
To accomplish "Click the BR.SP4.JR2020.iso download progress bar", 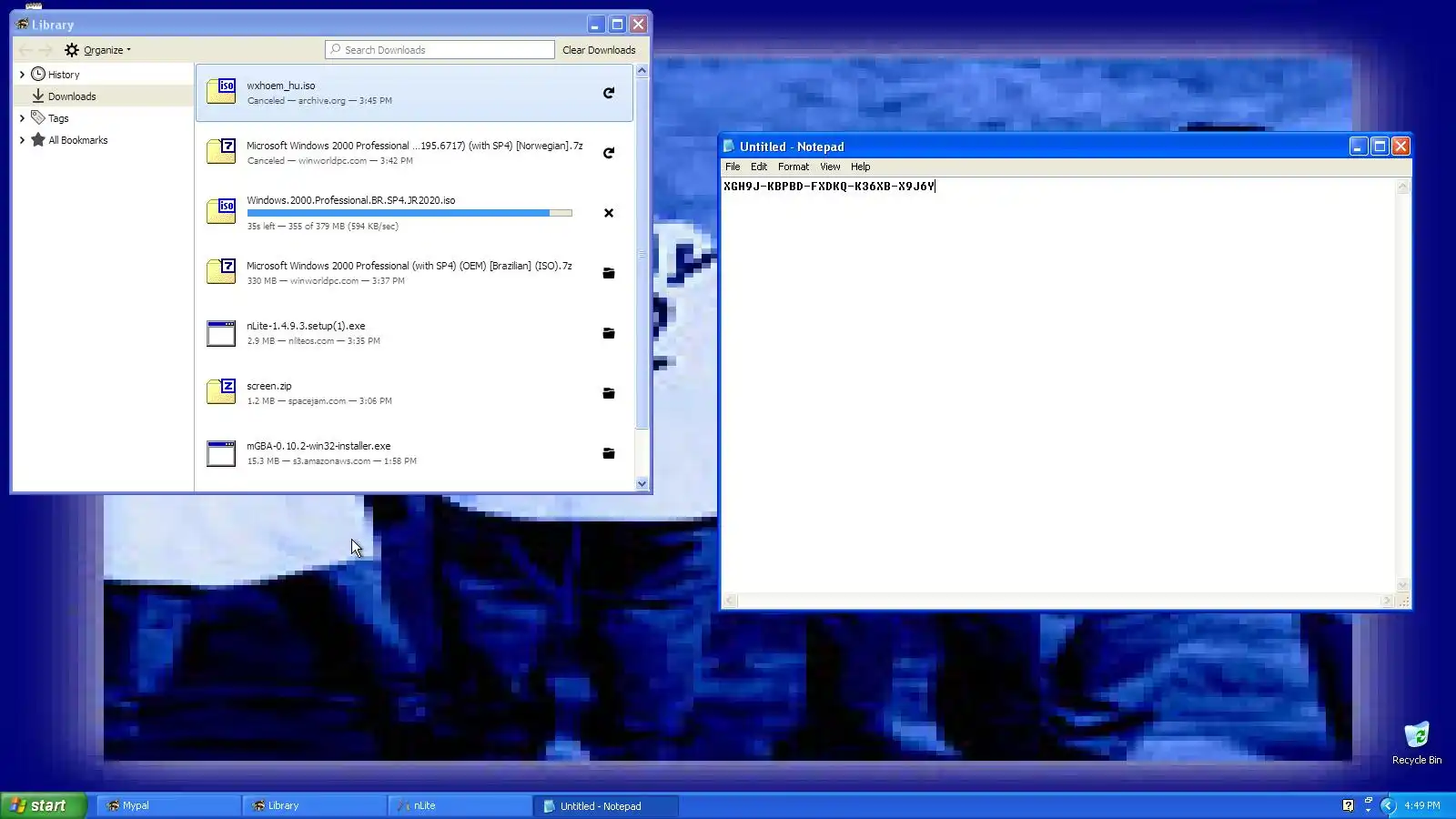I will (409, 213).
